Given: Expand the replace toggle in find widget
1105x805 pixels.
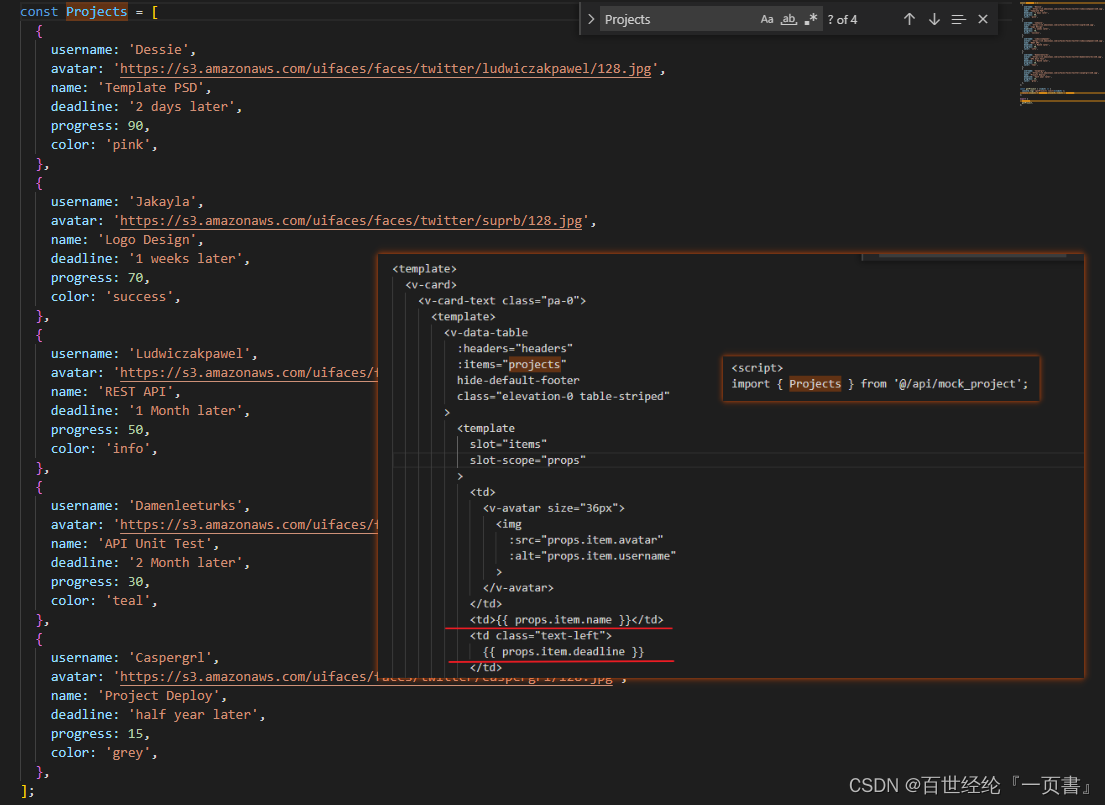Looking at the screenshot, I should point(591,19).
